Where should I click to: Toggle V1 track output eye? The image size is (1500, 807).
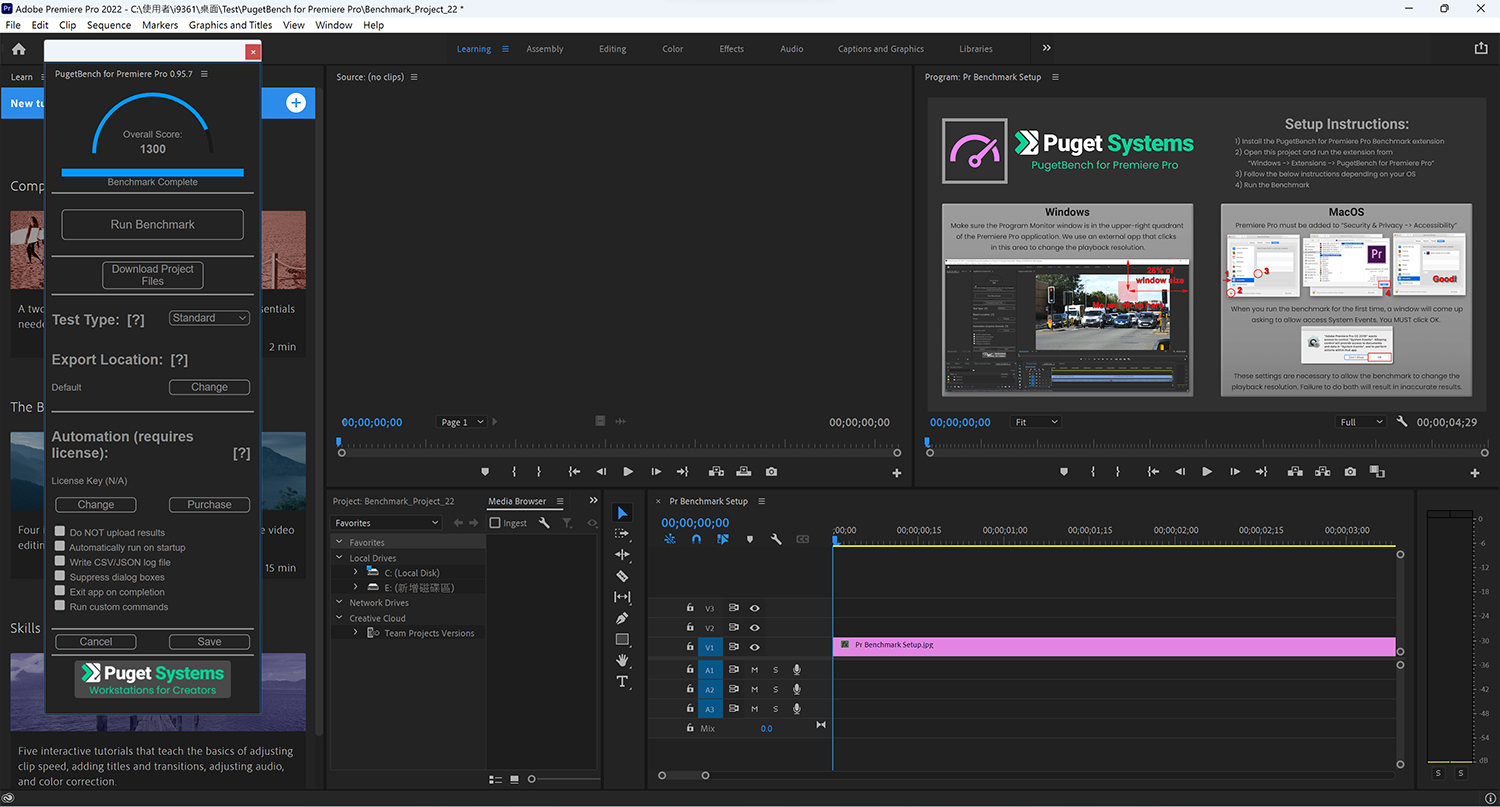[x=755, y=647]
